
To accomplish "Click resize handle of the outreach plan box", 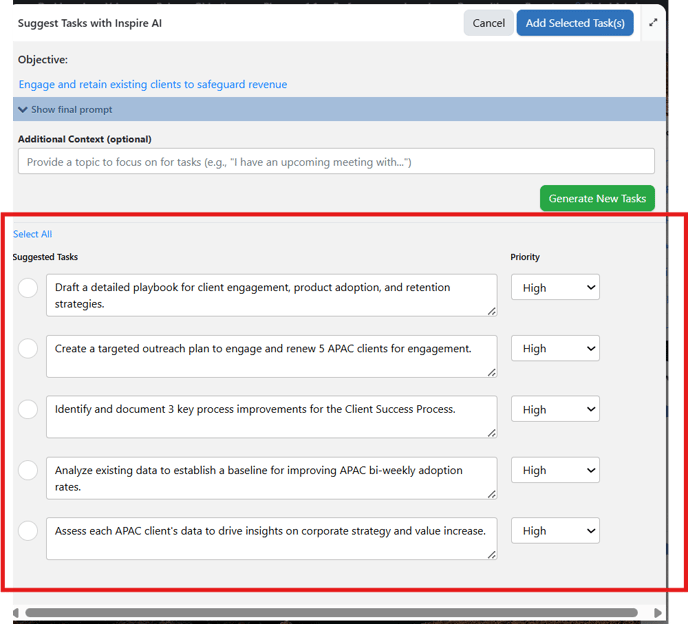I will pos(492,372).
